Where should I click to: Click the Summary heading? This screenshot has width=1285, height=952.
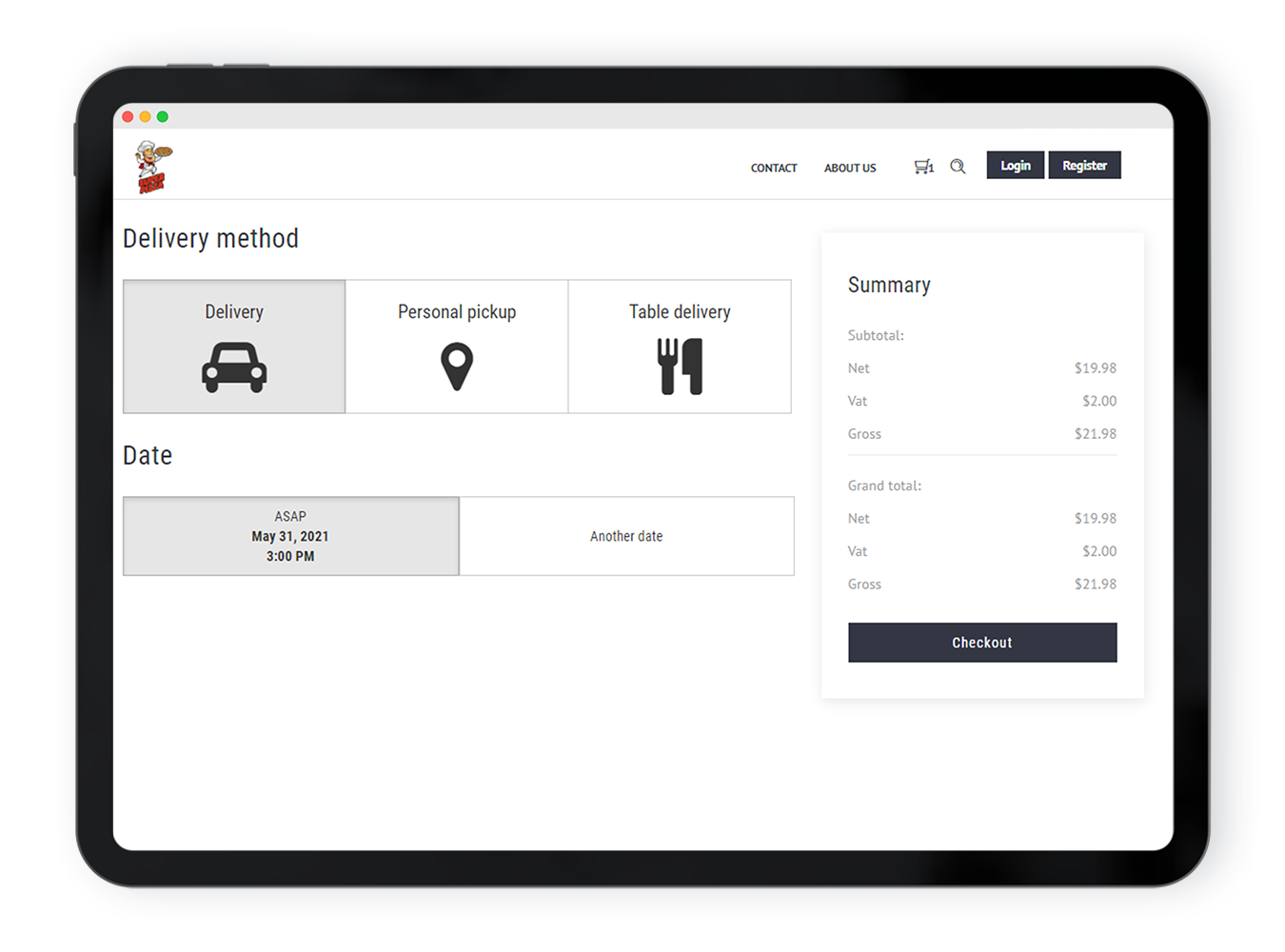click(889, 286)
